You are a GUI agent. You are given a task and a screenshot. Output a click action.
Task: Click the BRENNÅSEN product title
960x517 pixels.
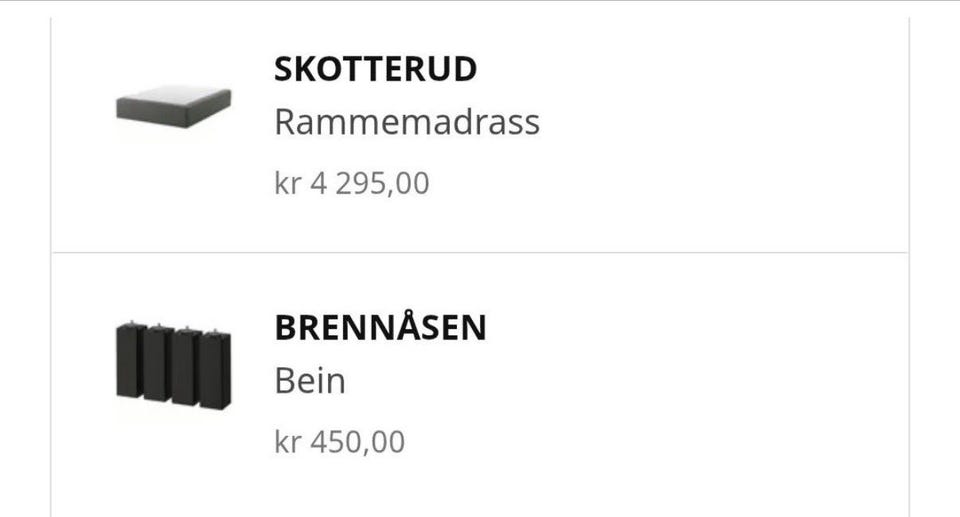pyautogui.click(x=380, y=327)
